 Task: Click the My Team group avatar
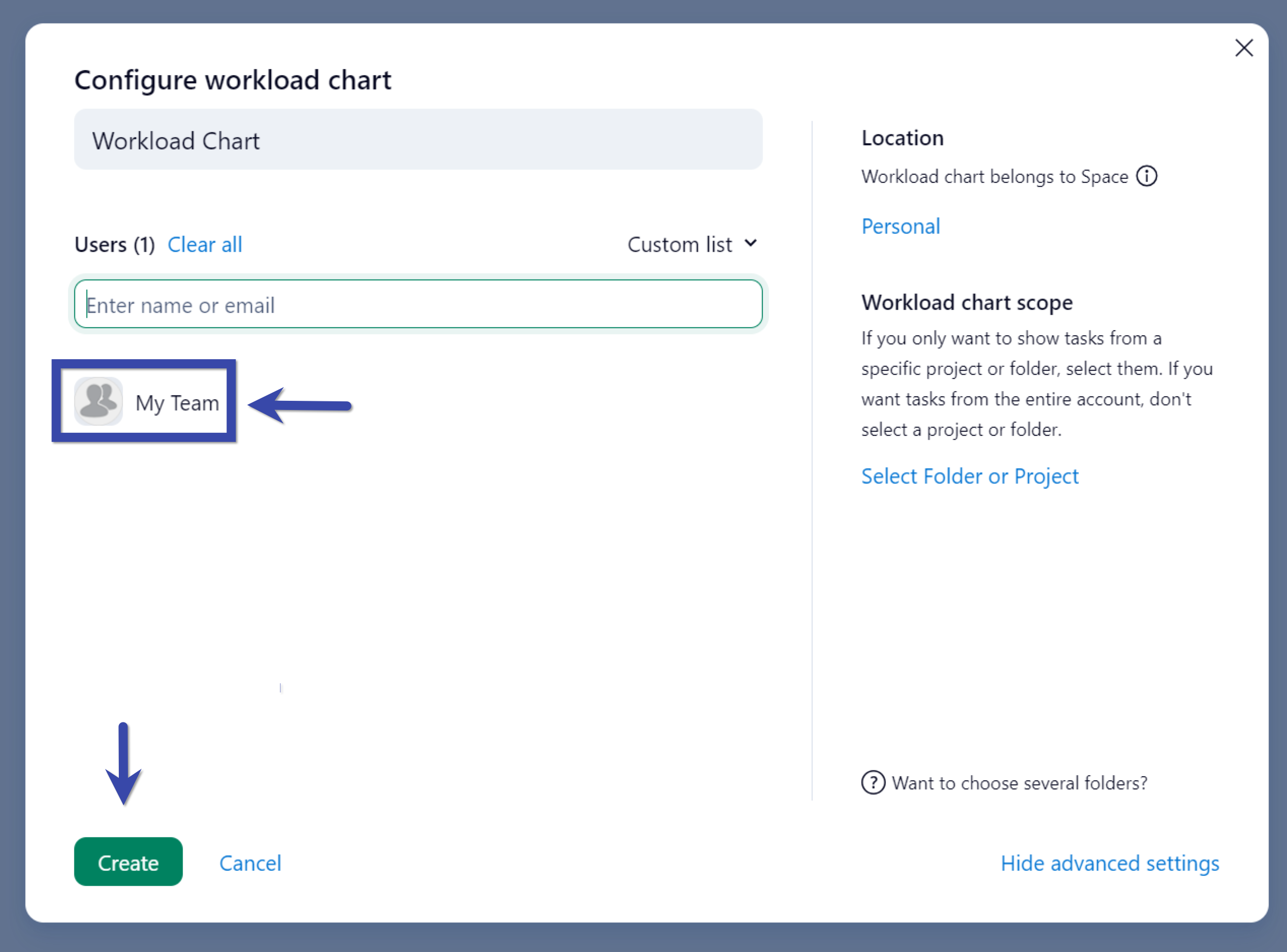(x=99, y=402)
